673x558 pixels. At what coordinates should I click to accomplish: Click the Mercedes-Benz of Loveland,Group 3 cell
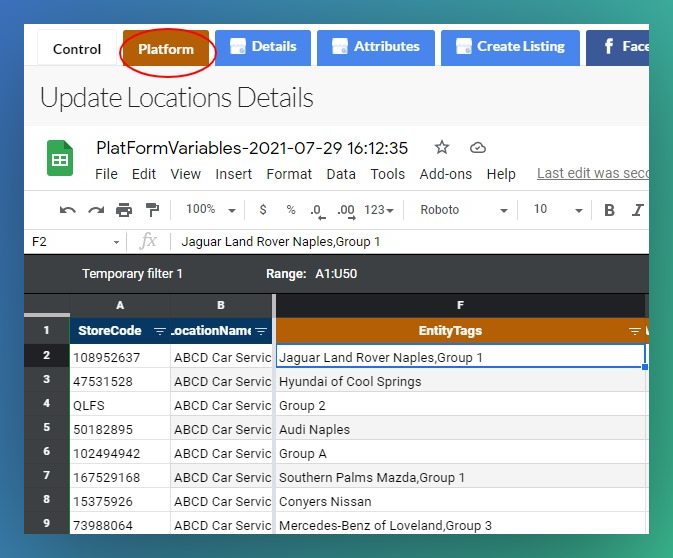click(461, 524)
